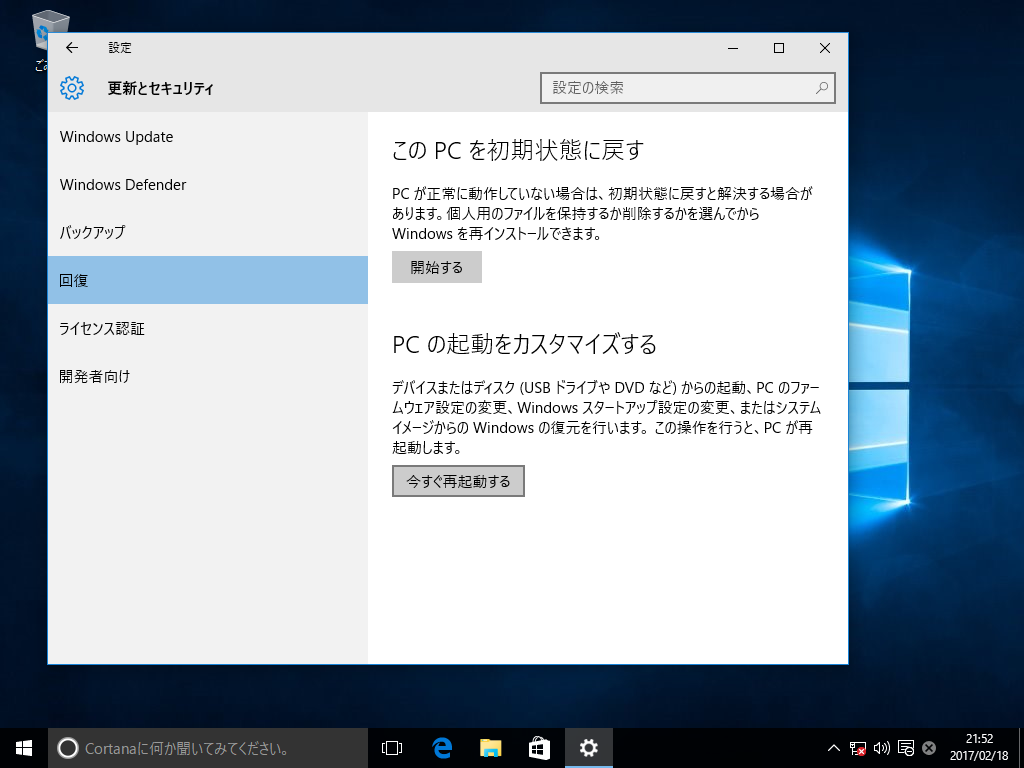Close the Settings window
The height and width of the screenshot is (768, 1024).
tap(825, 48)
